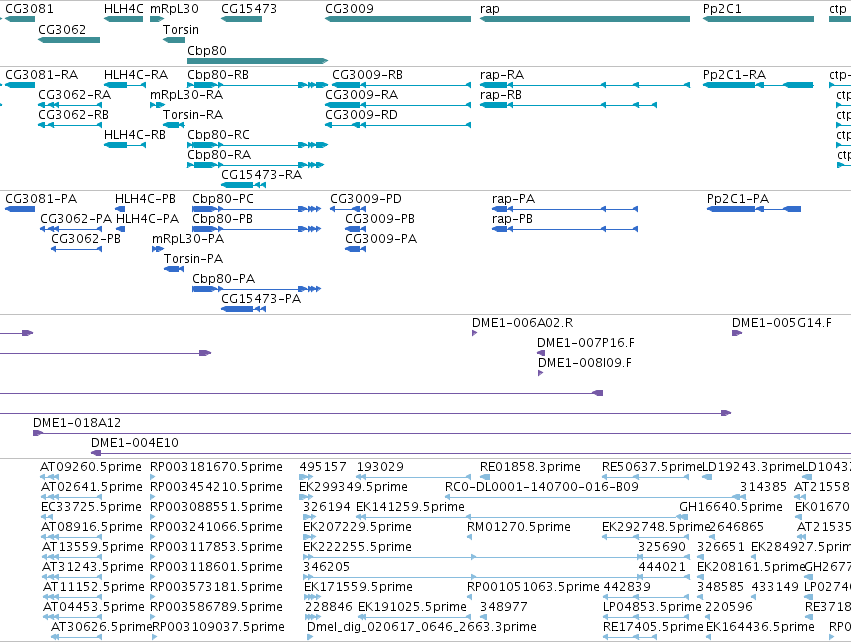Select protein Cbp80-PA
This screenshot has height=642, width=851.
coord(223,279)
